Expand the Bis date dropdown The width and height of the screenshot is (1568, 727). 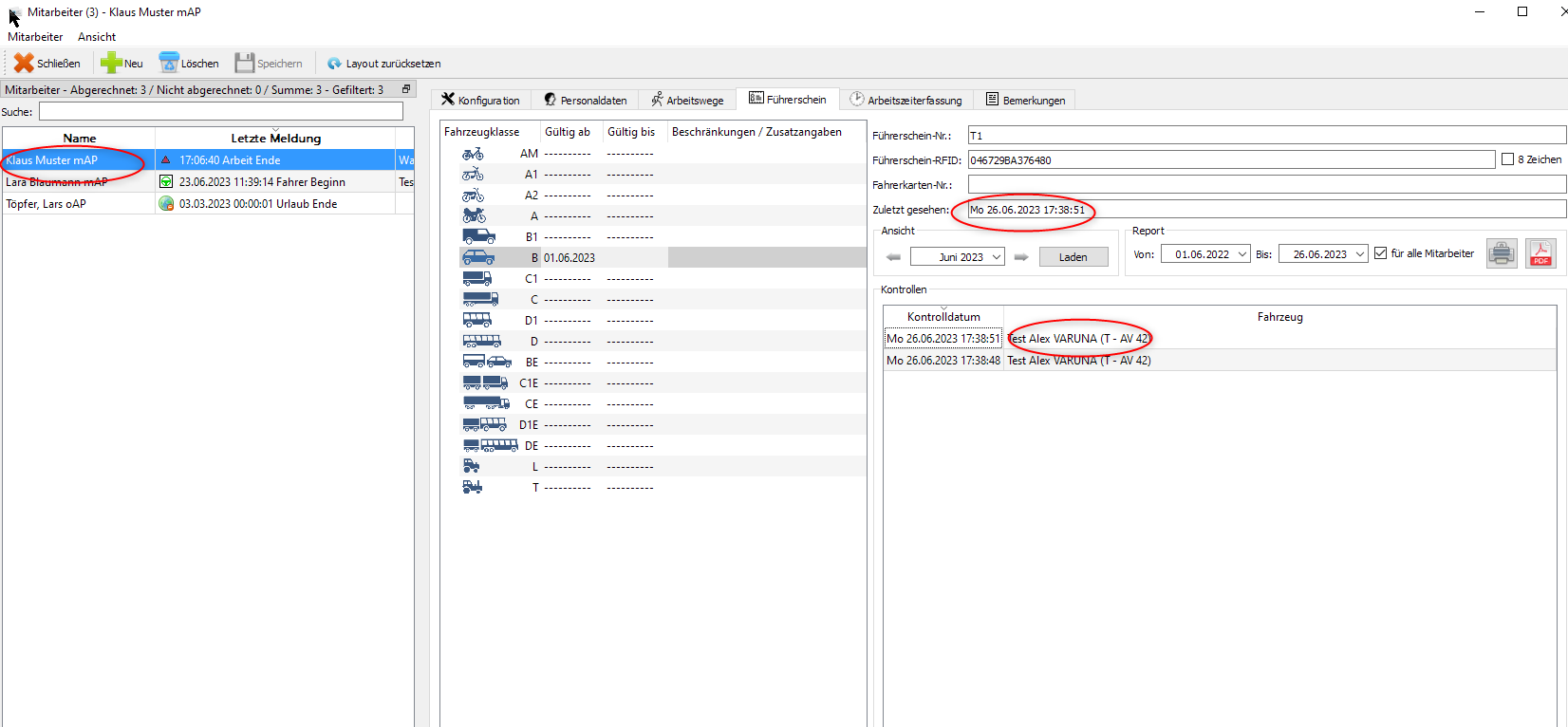(1360, 254)
